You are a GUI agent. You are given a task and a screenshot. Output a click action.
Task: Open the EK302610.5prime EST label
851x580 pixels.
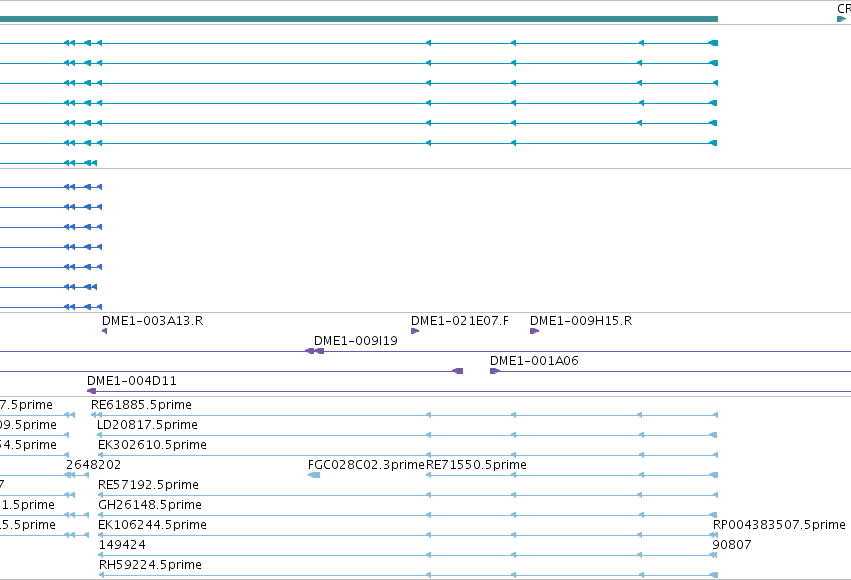coord(152,445)
